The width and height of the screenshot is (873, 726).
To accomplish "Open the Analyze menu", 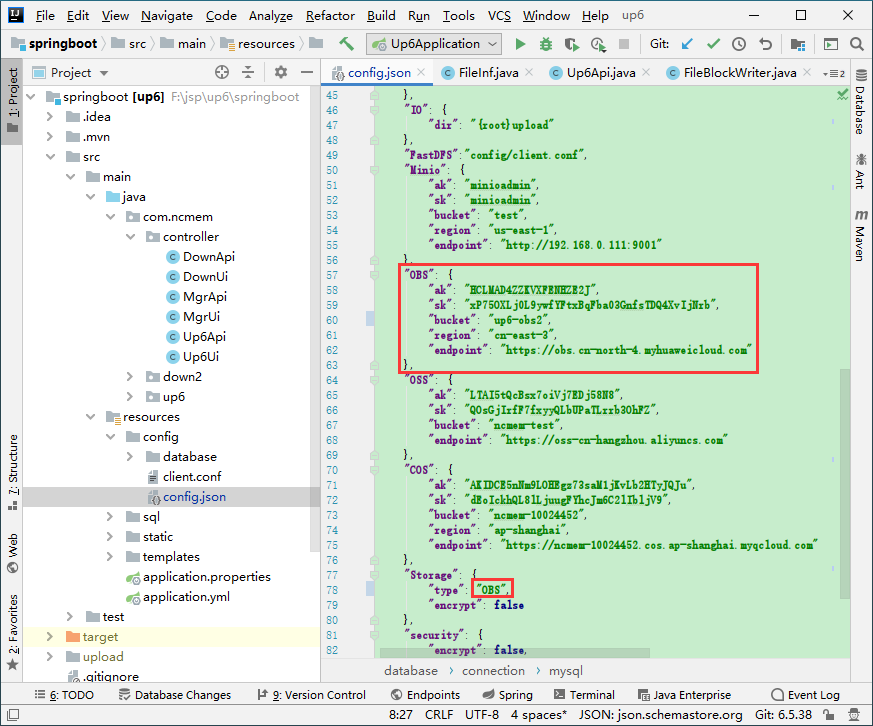I will point(271,16).
